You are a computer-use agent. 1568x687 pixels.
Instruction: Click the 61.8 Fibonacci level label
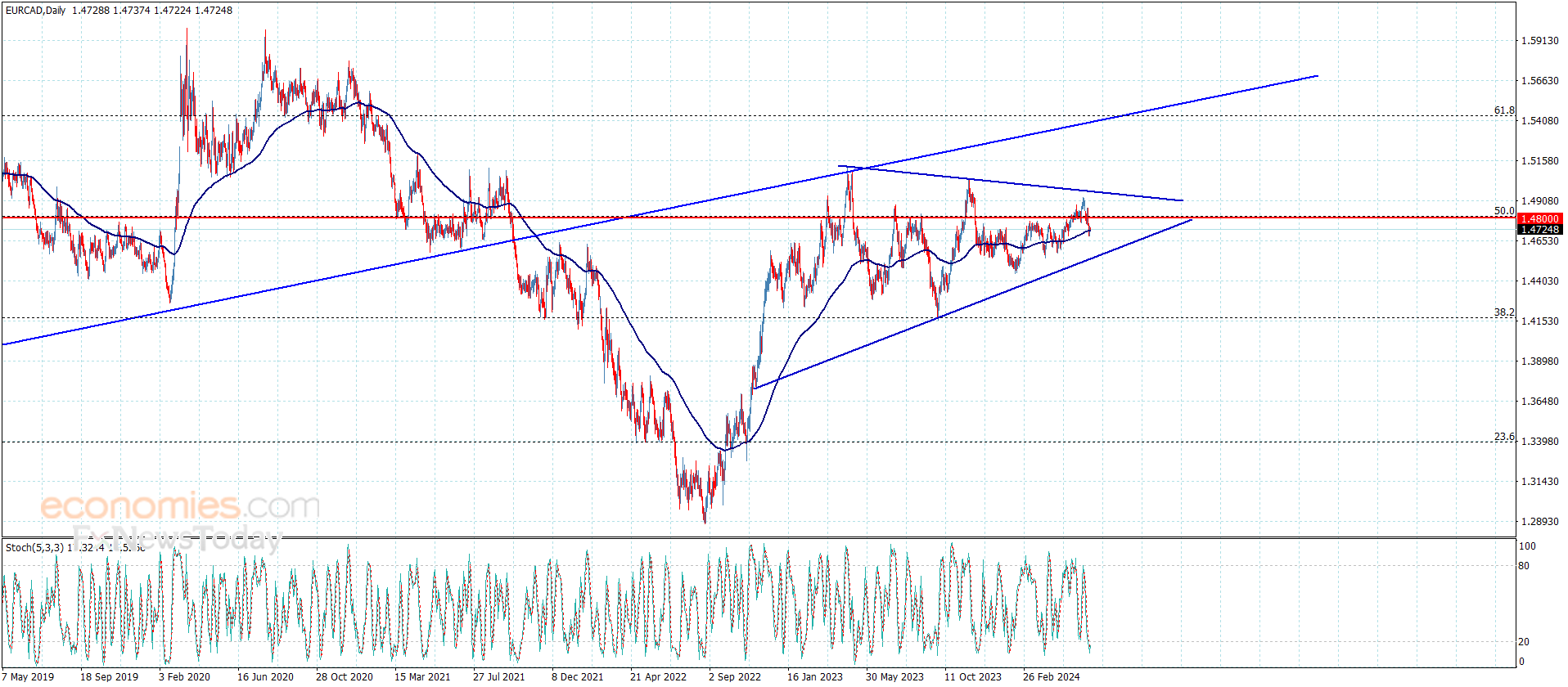[x=1504, y=110]
